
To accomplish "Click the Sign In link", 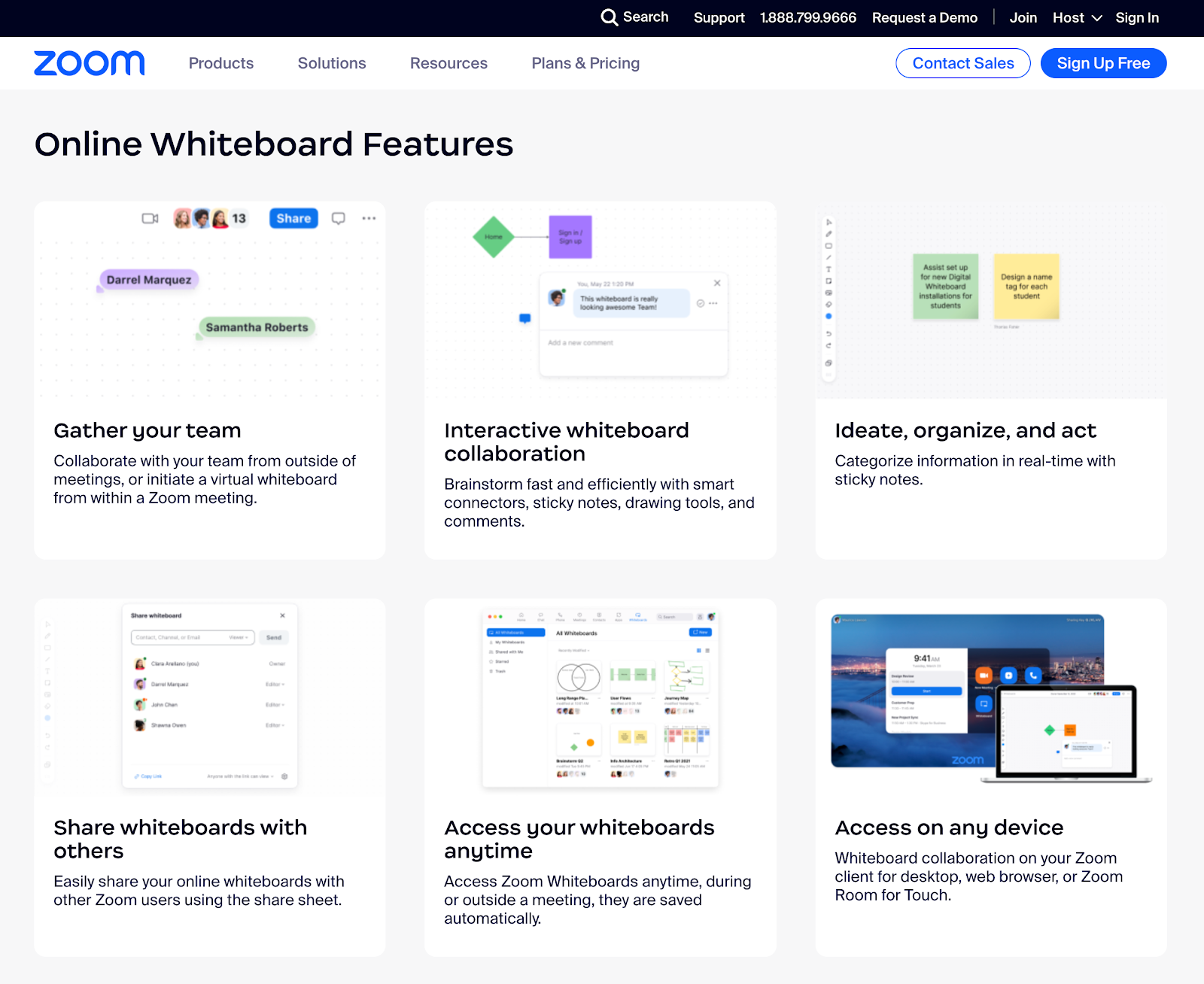I will pyautogui.click(x=1137, y=17).
